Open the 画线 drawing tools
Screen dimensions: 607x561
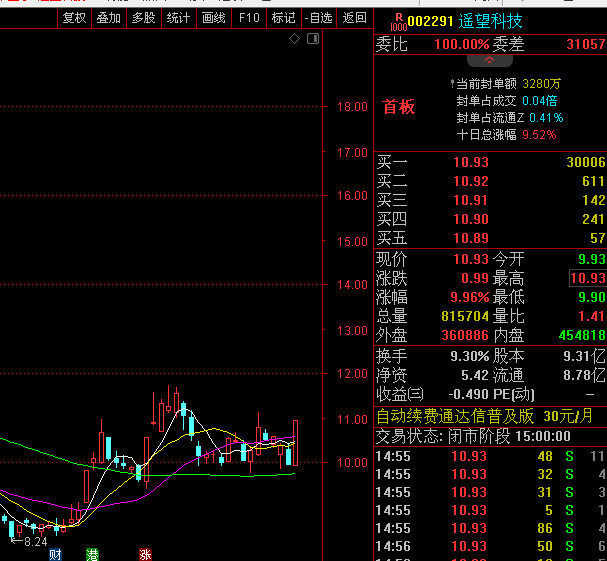[213, 17]
